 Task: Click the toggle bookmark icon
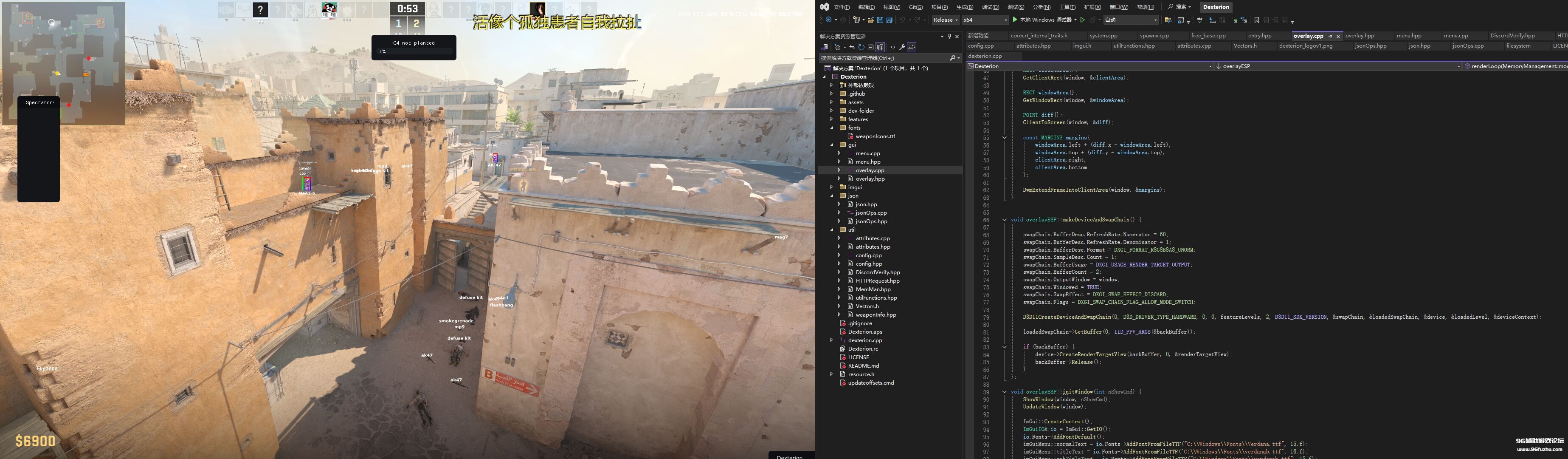click(x=1257, y=20)
